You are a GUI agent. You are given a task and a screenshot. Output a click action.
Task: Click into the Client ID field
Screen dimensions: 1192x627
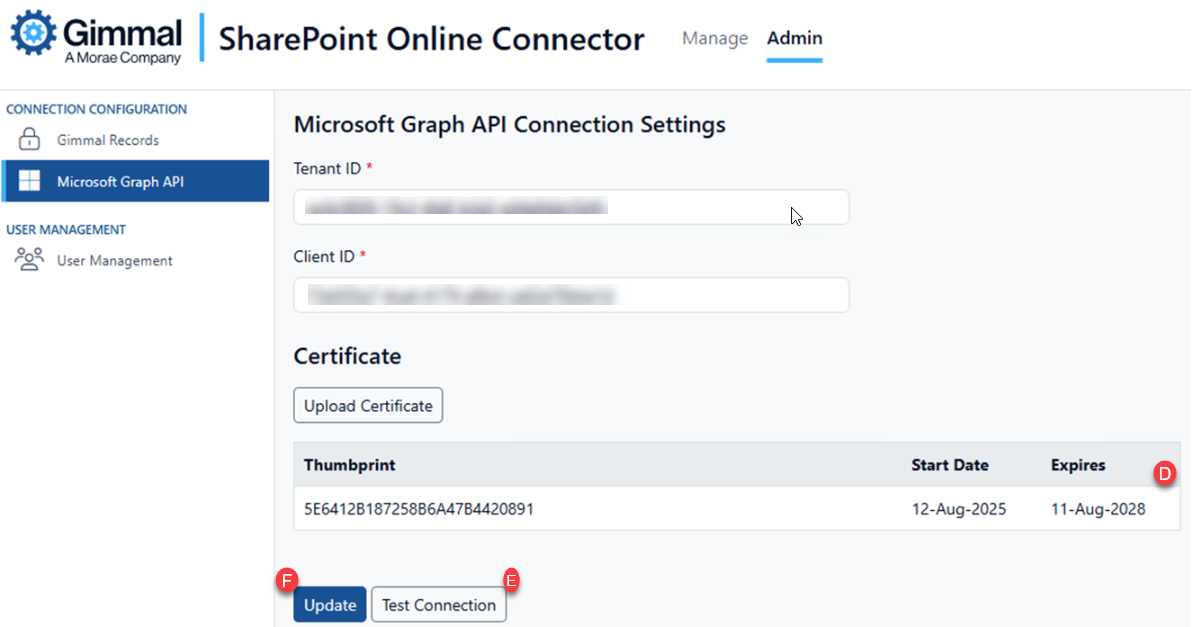pyautogui.click(x=571, y=295)
